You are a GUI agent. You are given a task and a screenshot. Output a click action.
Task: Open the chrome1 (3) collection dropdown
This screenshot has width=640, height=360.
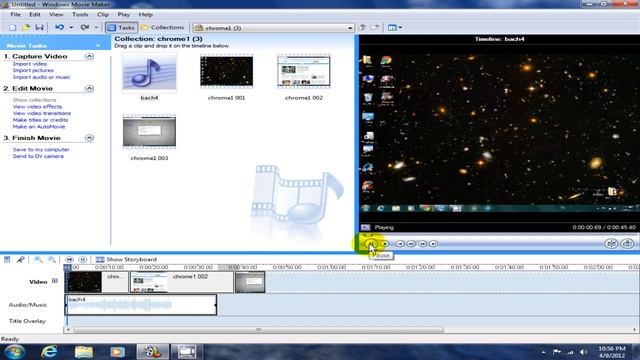tap(273, 28)
